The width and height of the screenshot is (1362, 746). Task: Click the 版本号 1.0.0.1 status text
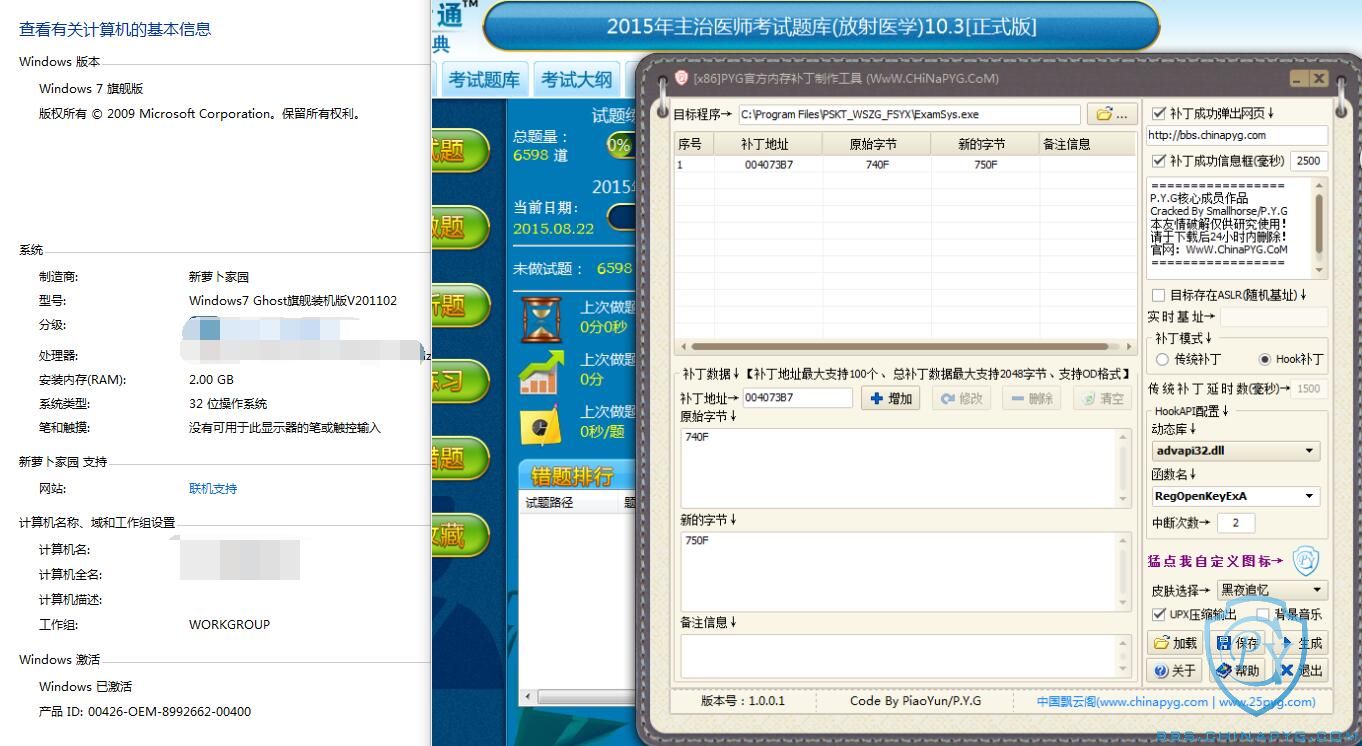[x=743, y=701]
